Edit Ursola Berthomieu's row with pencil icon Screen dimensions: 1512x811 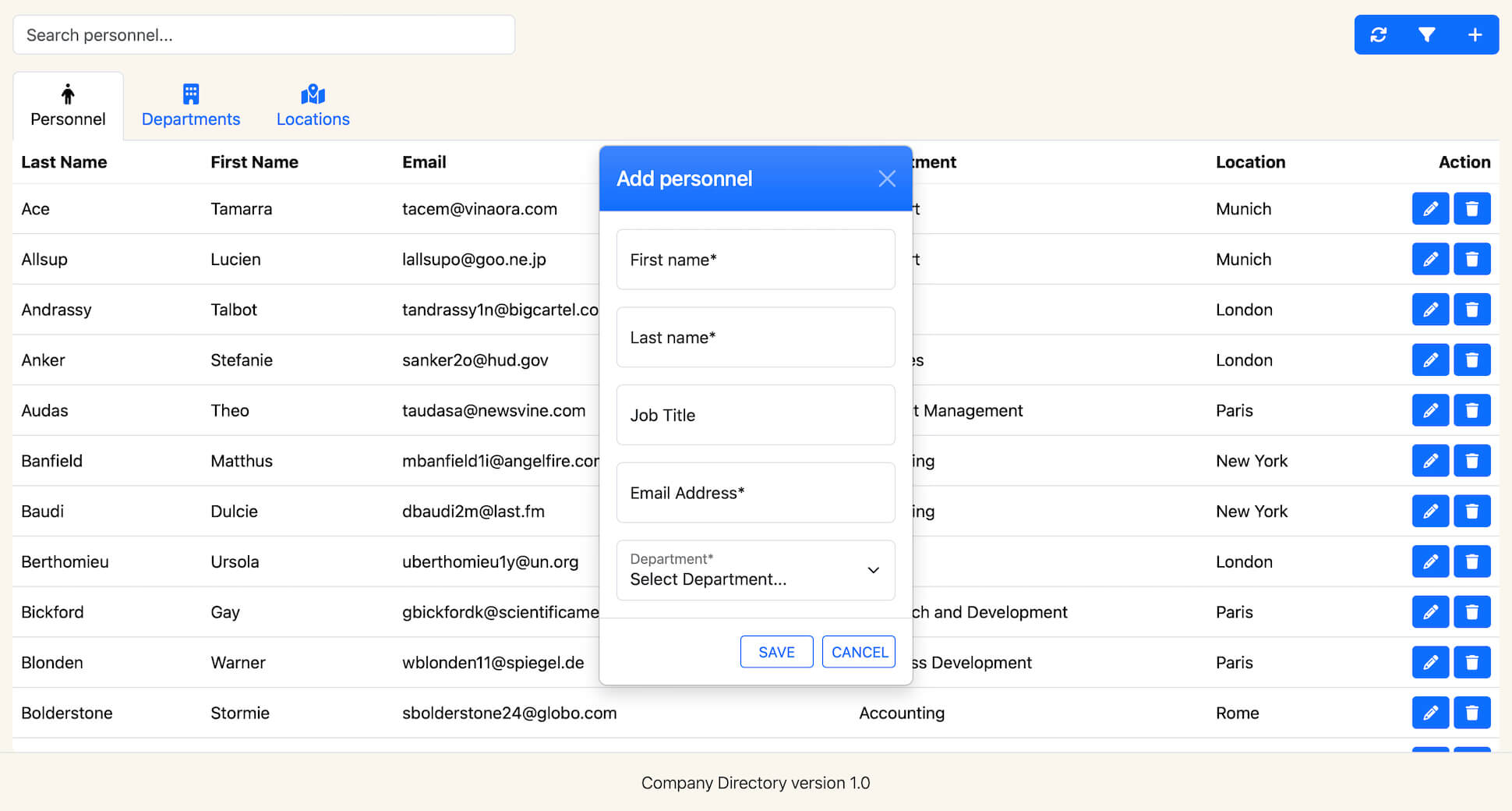(1430, 562)
